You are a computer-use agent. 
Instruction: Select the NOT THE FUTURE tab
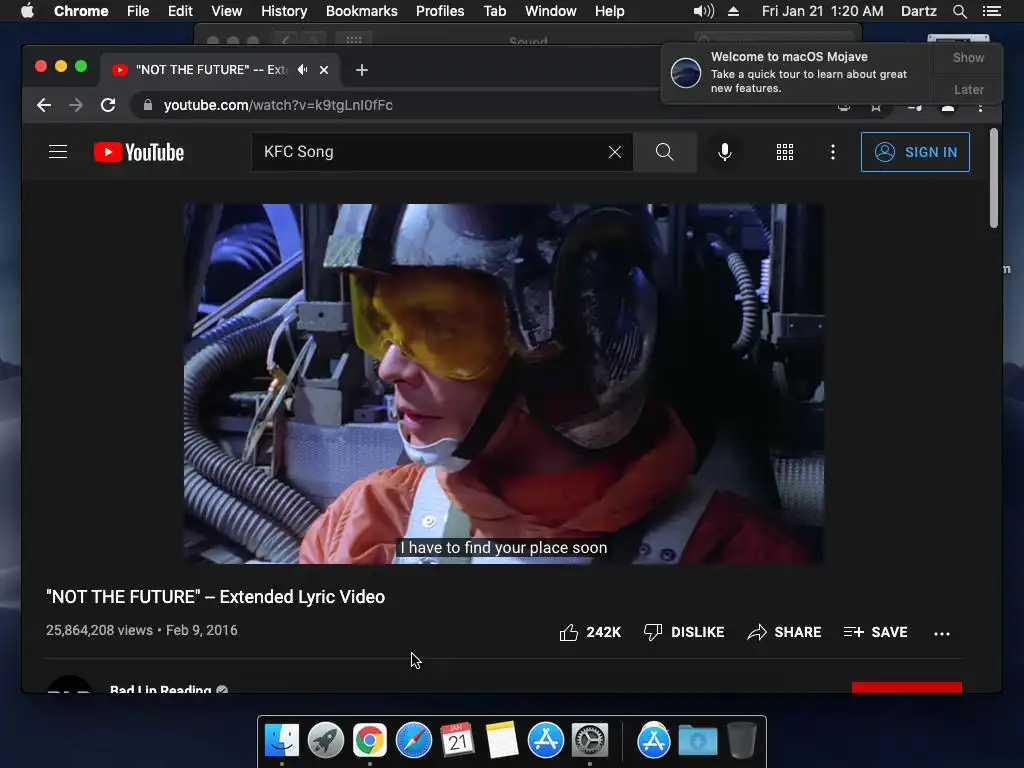click(x=219, y=69)
